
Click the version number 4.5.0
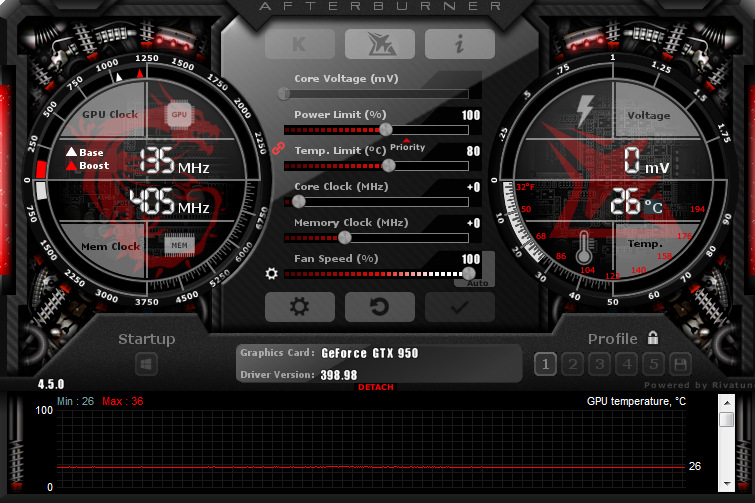51,384
